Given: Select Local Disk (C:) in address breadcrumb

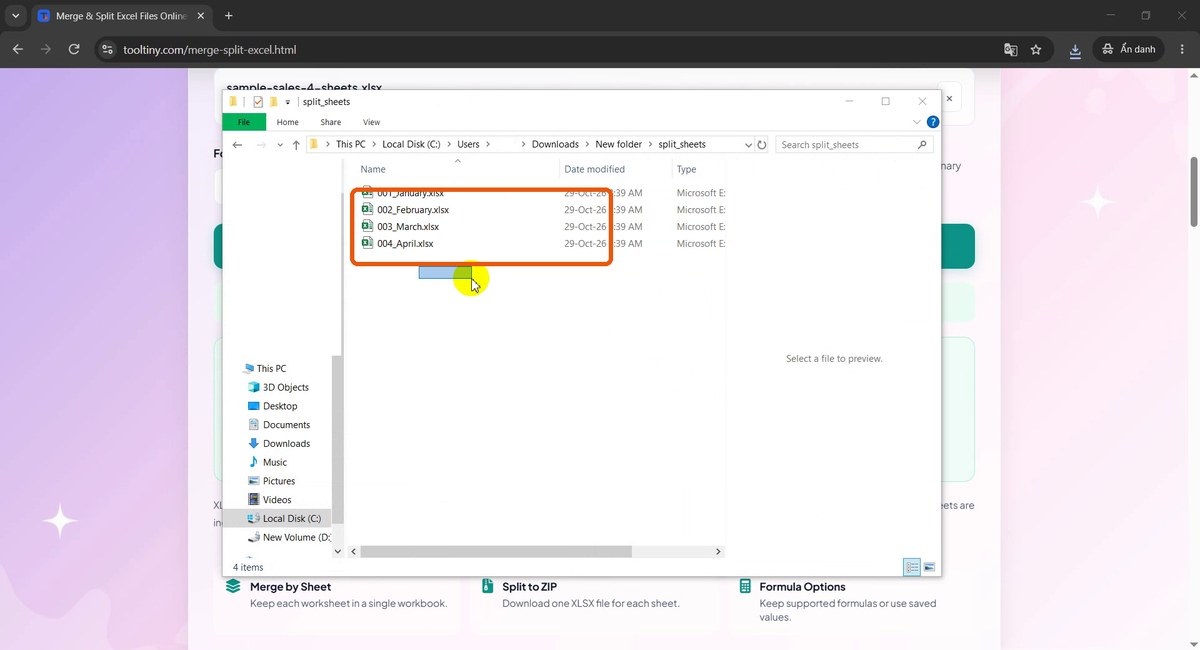Looking at the screenshot, I should 411,144.
